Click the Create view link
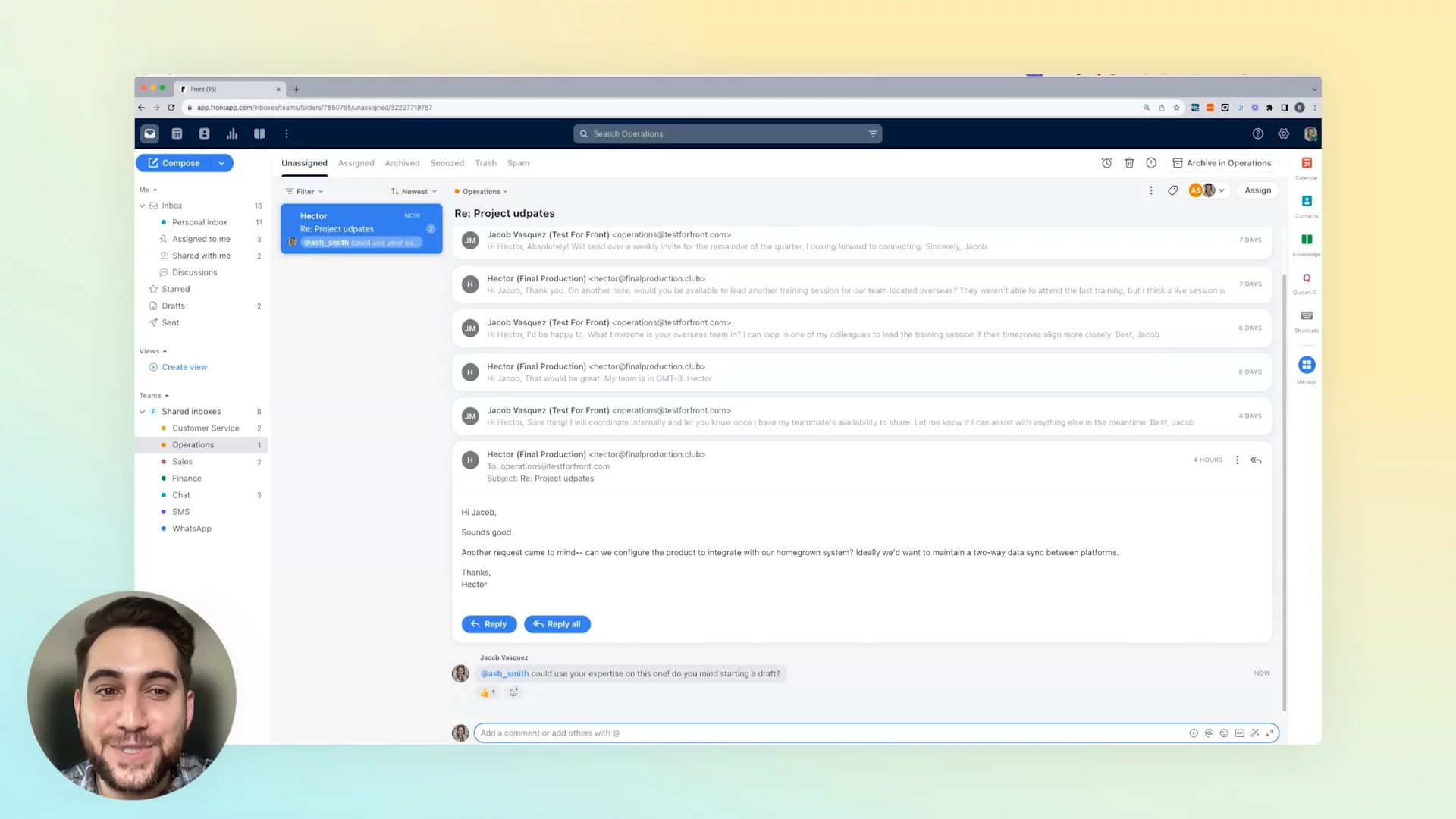The height and width of the screenshot is (819, 1456). pyautogui.click(x=184, y=367)
